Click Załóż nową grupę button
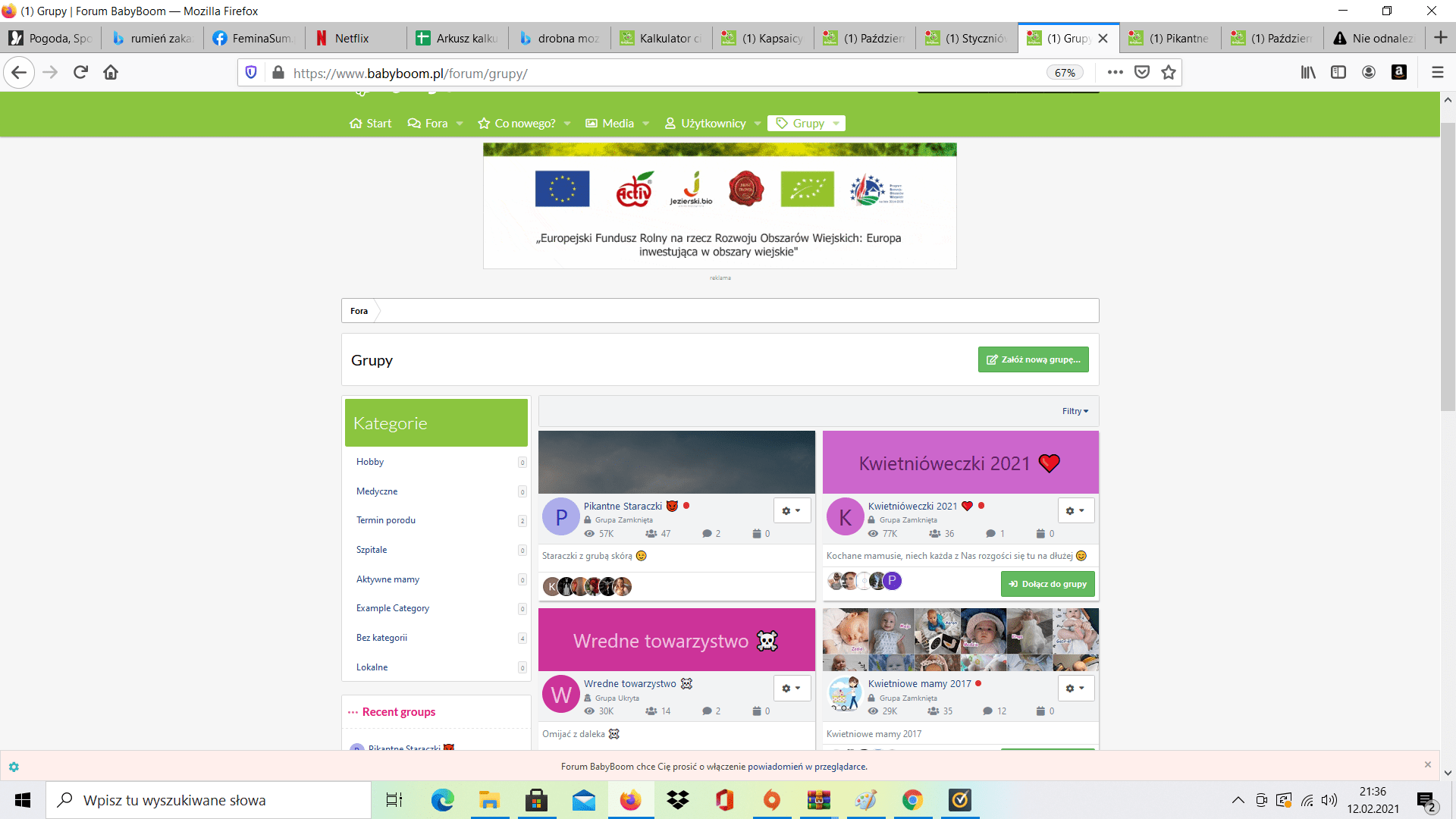1456x819 pixels. 1033,359
